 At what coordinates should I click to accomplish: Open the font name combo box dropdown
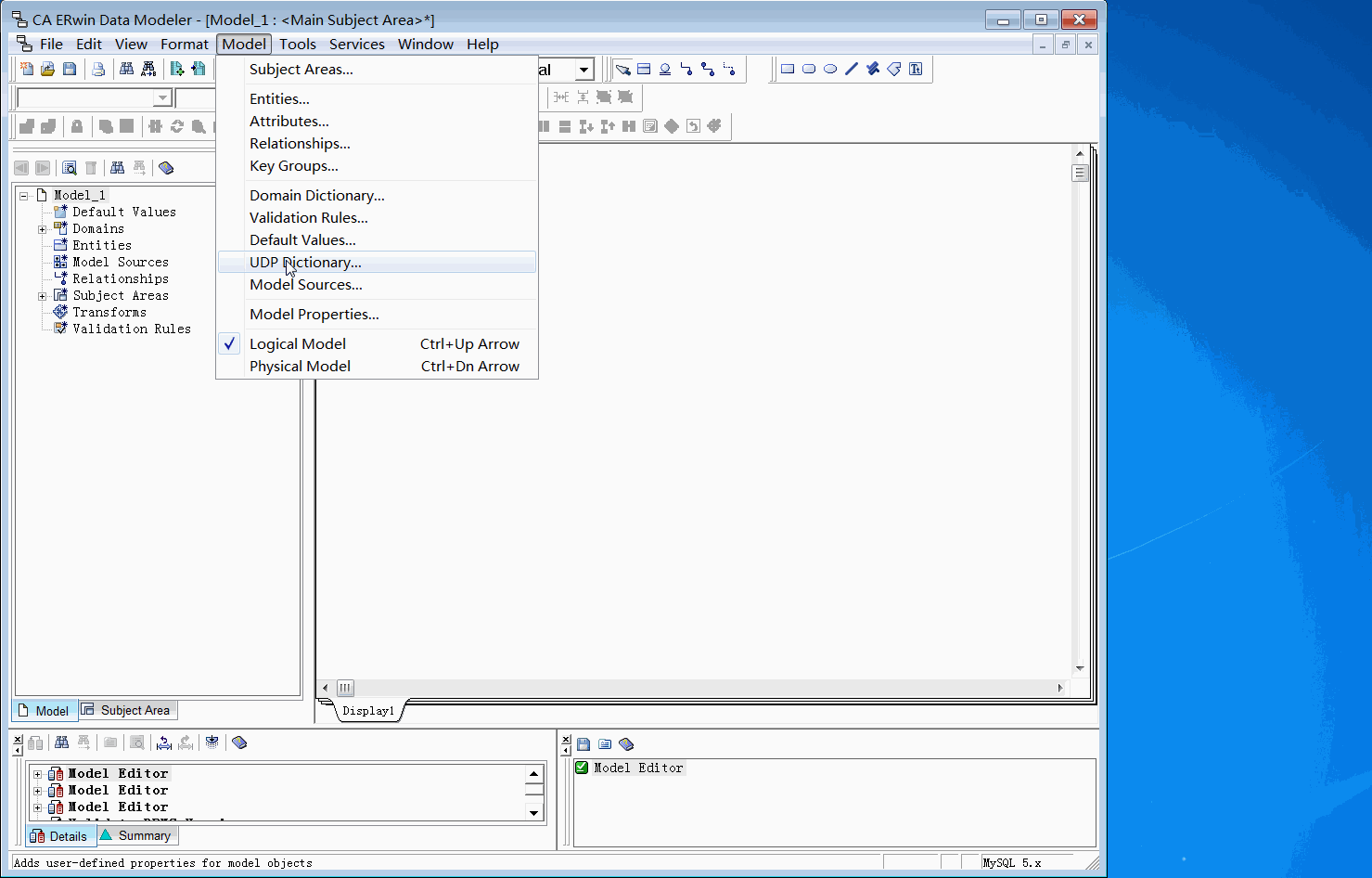162,98
